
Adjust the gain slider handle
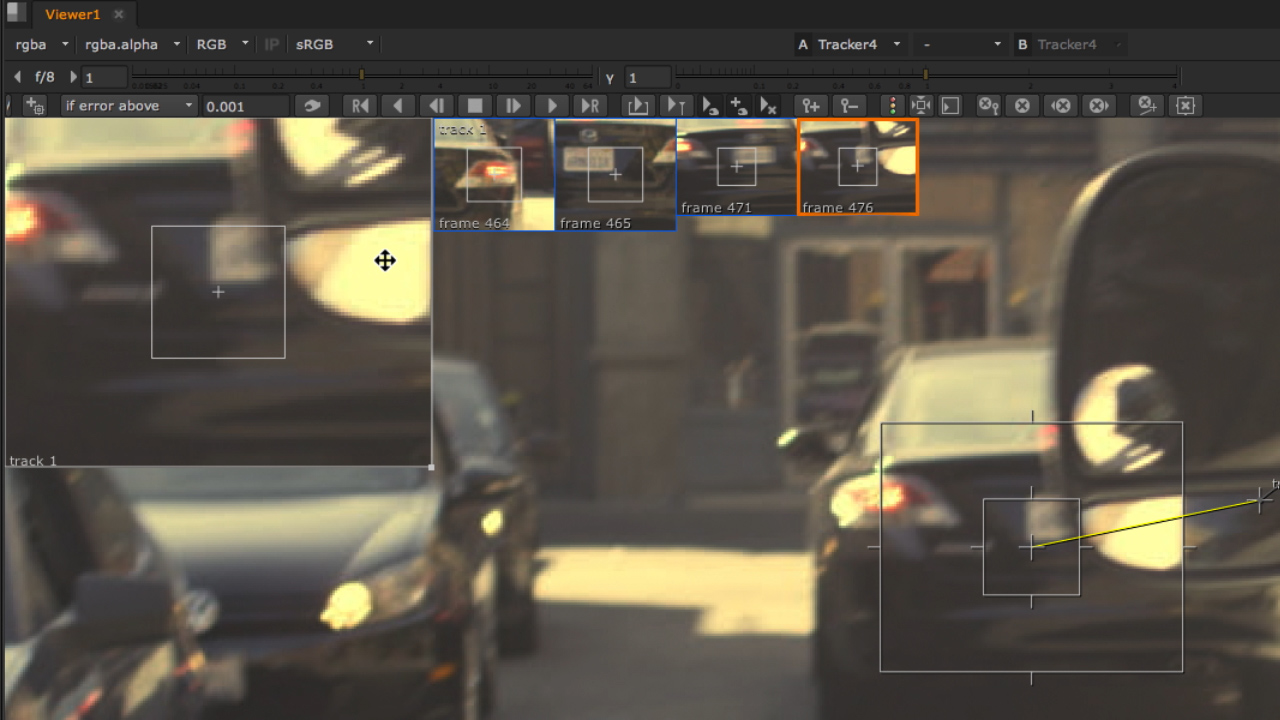pyautogui.click(x=362, y=74)
